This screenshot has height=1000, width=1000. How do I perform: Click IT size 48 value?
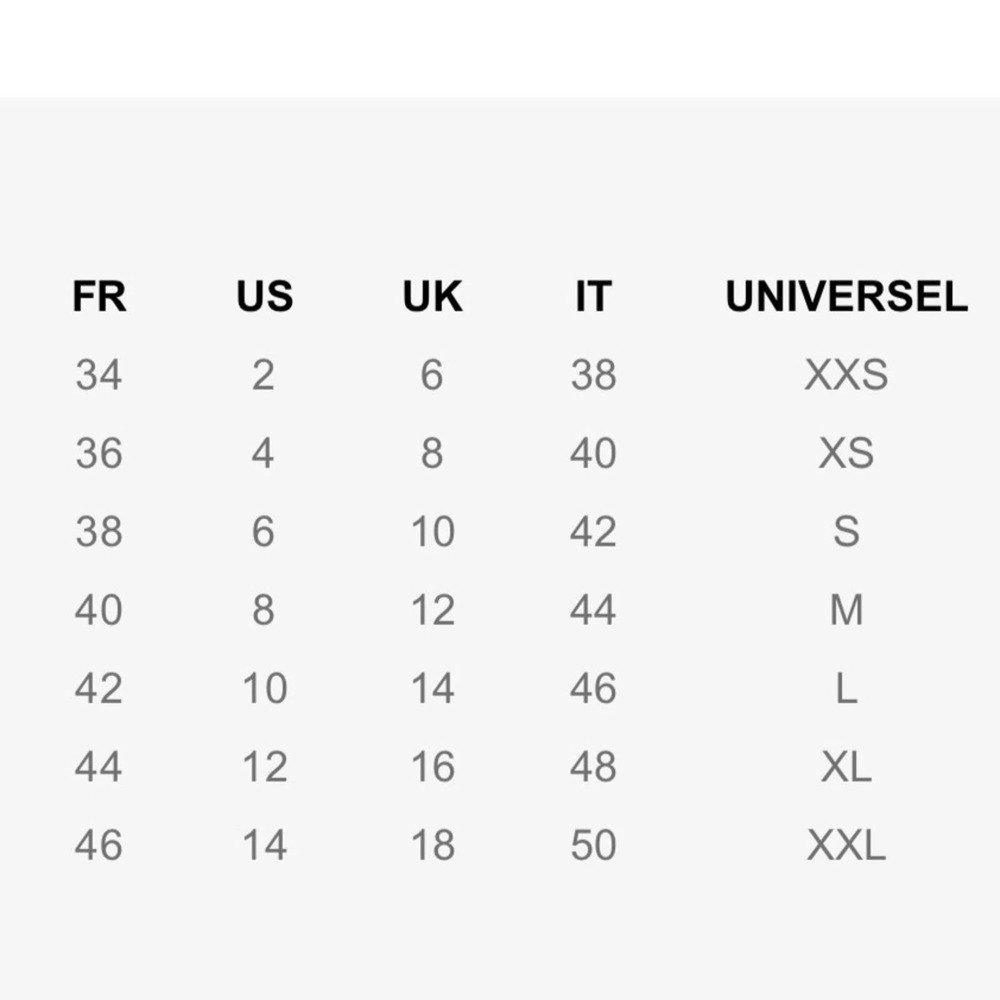(x=593, y=767)
